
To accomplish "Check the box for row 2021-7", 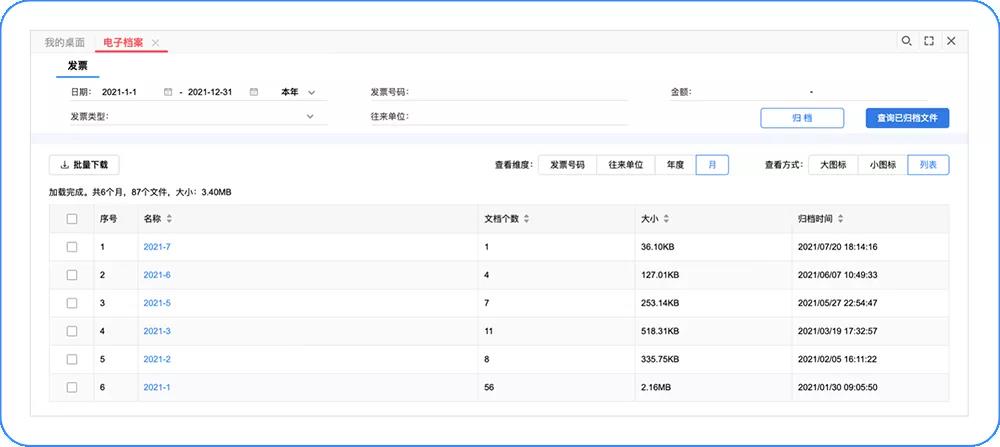I will click(x=72, y=247).
